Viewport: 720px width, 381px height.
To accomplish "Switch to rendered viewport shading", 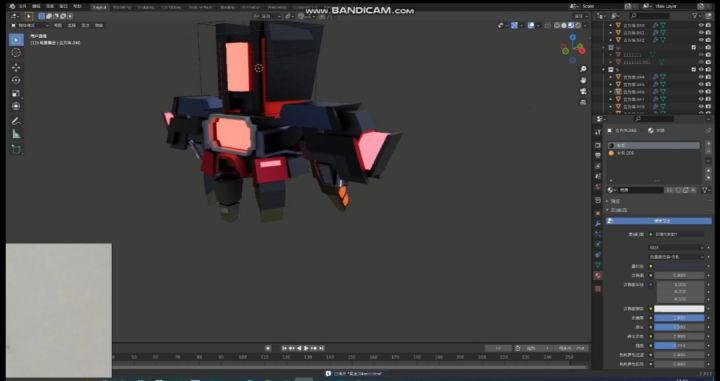I will [578, 25].
